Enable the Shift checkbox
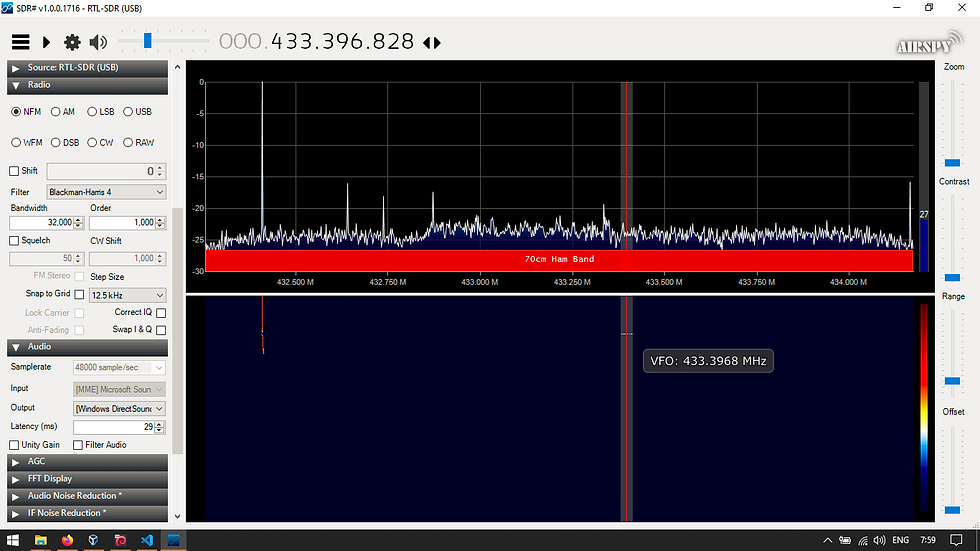This screenshot has width=980, height=551. (x=14, y=171)
